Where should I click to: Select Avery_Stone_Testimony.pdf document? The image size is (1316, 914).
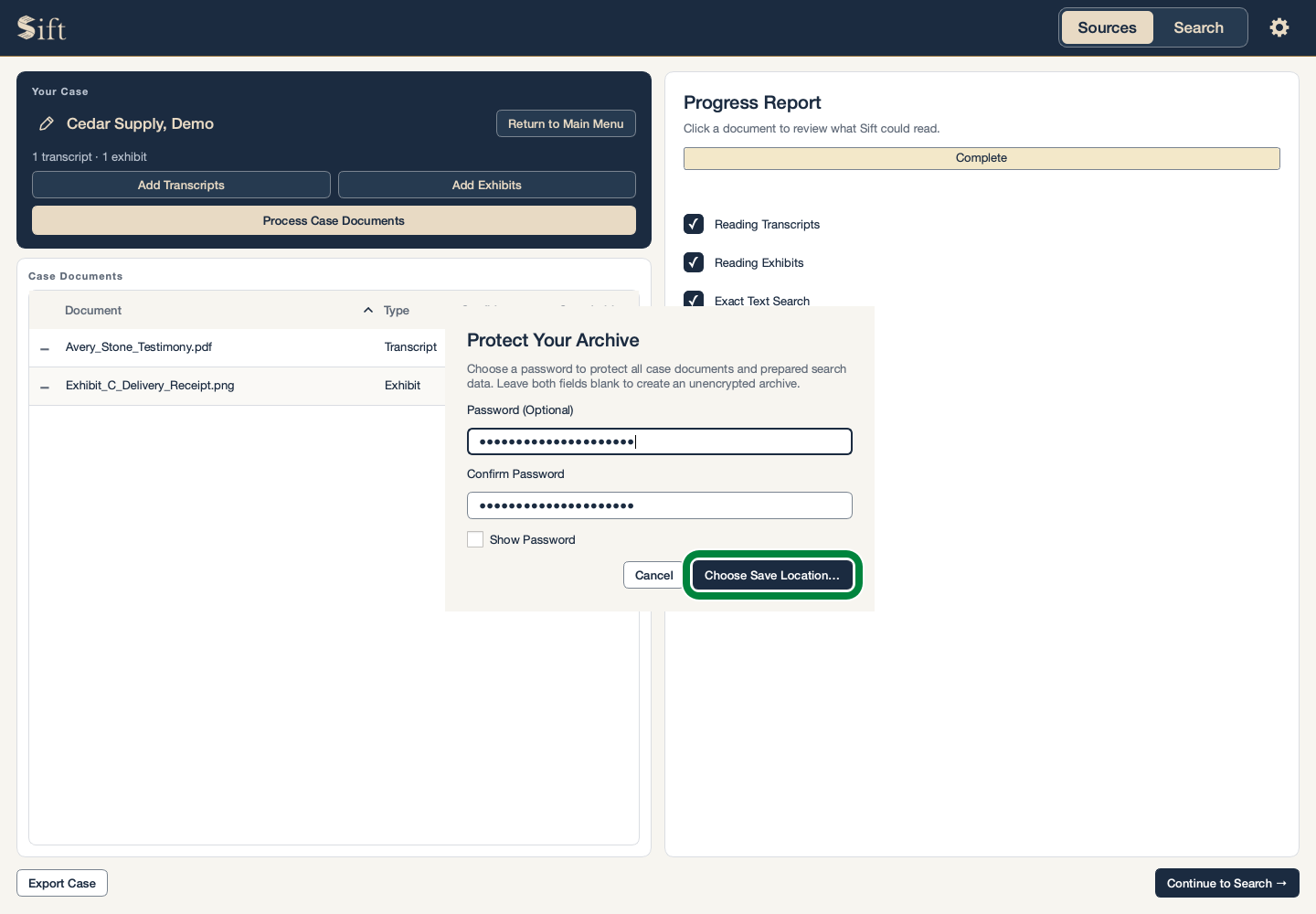139,347
